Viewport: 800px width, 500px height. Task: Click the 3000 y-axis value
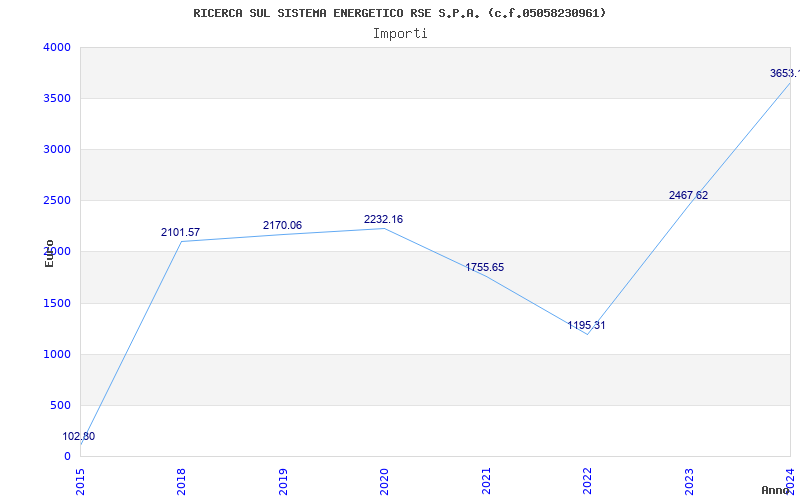click(x=58, y=149)
